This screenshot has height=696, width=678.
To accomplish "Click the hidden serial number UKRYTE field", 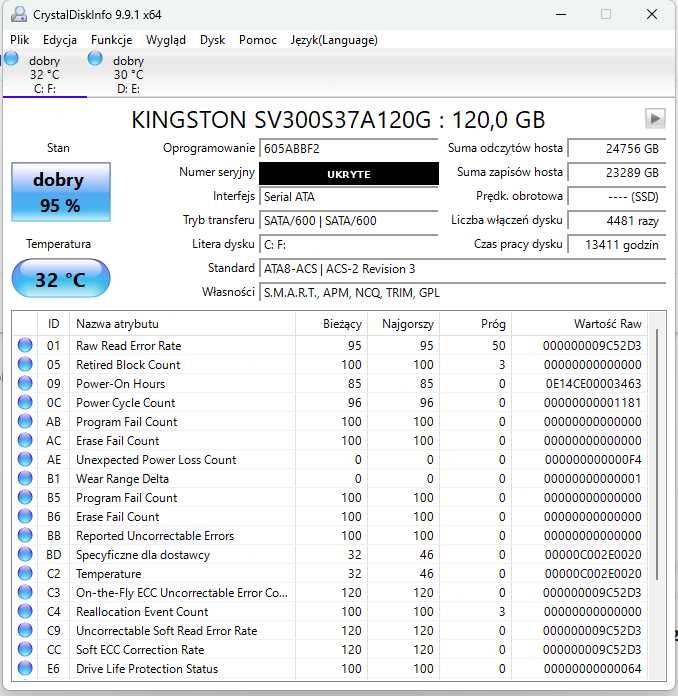I will click(349, 174).
